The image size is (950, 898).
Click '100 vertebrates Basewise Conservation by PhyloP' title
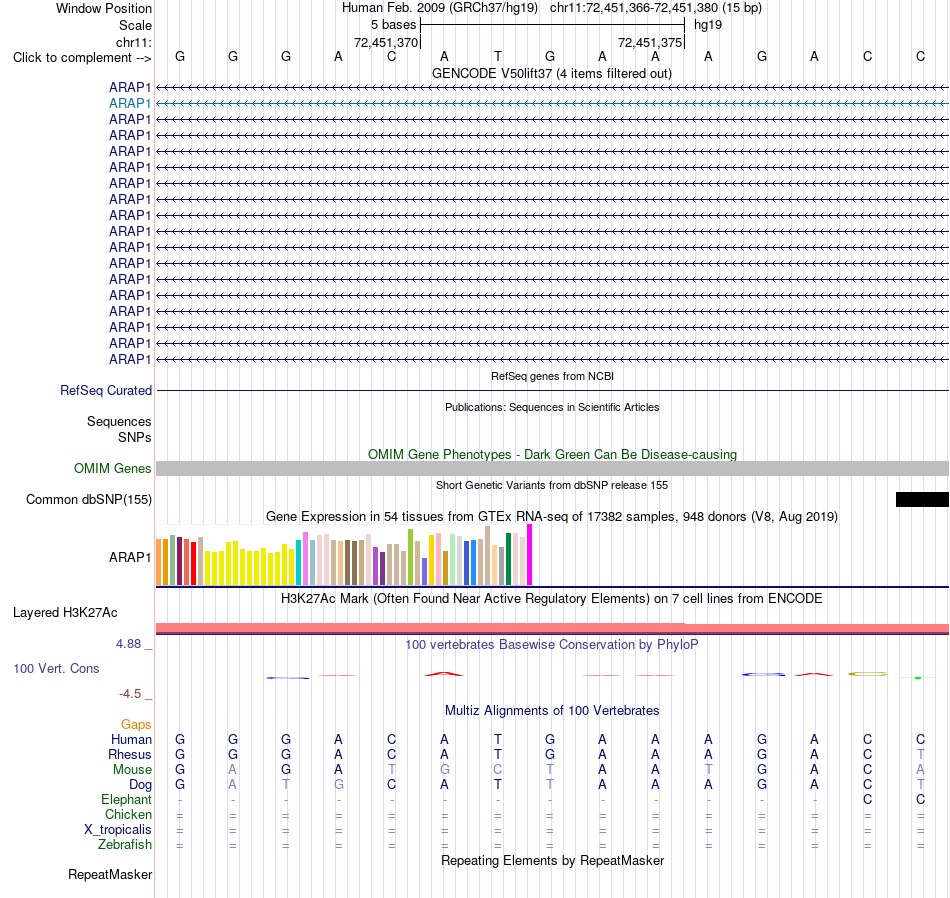(551, 645)
